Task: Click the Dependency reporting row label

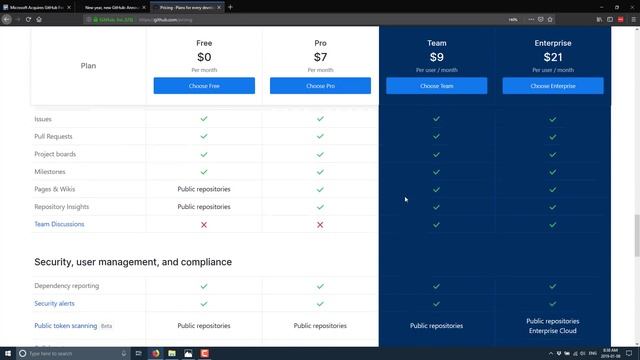Action: coord(67,286)
